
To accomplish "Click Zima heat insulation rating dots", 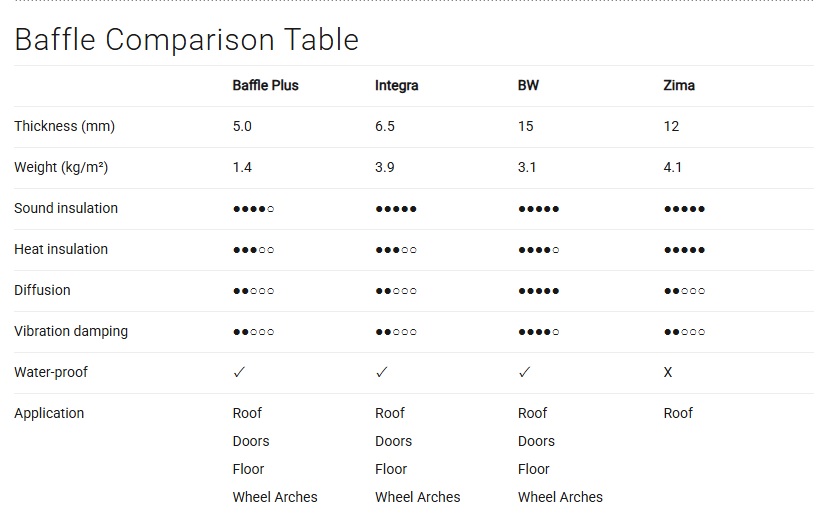I will (684, 250).
